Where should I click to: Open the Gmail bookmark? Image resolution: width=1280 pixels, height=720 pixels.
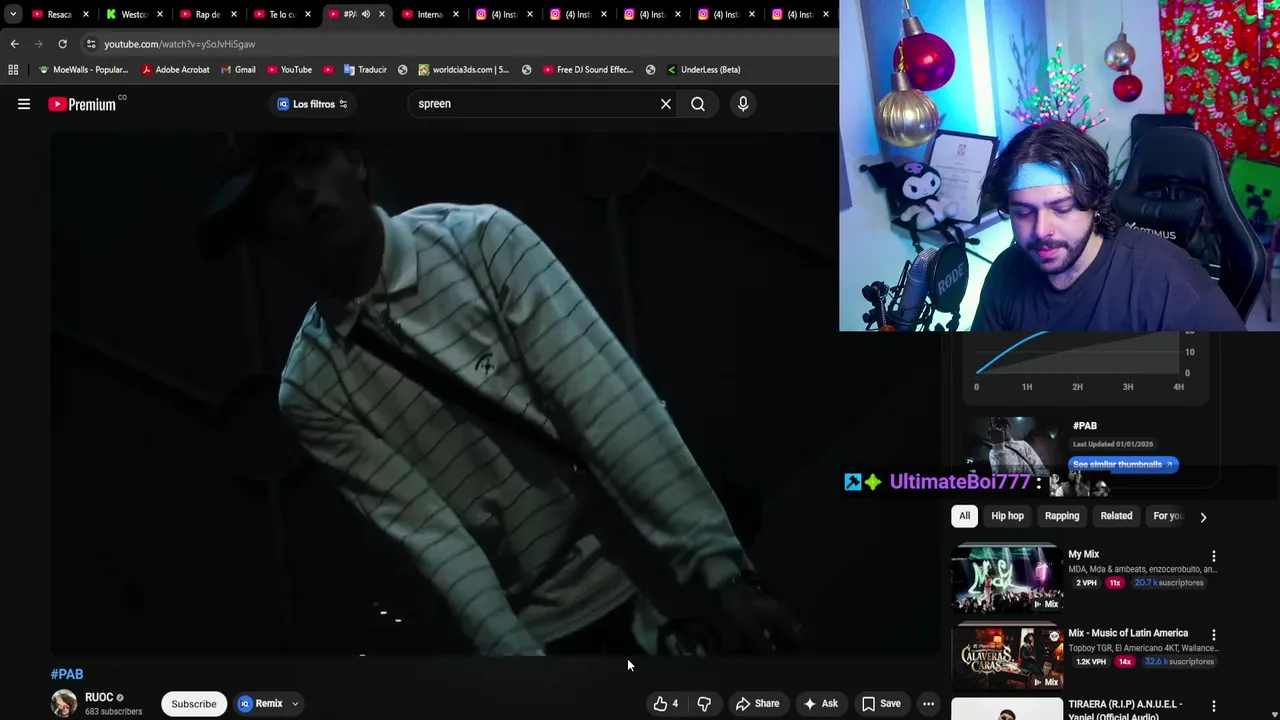[x=238, y=70]
